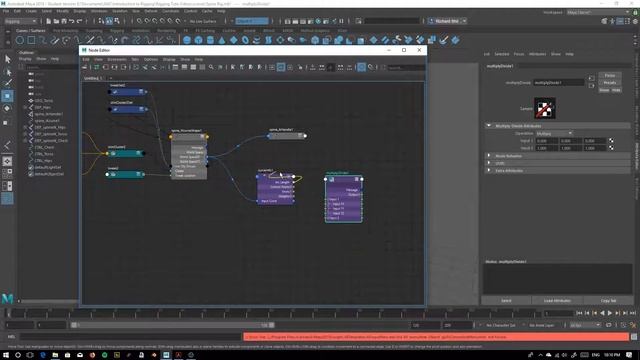Open the Options menu in the Node Editor
The image size is (640, 360).
point(151,59)
